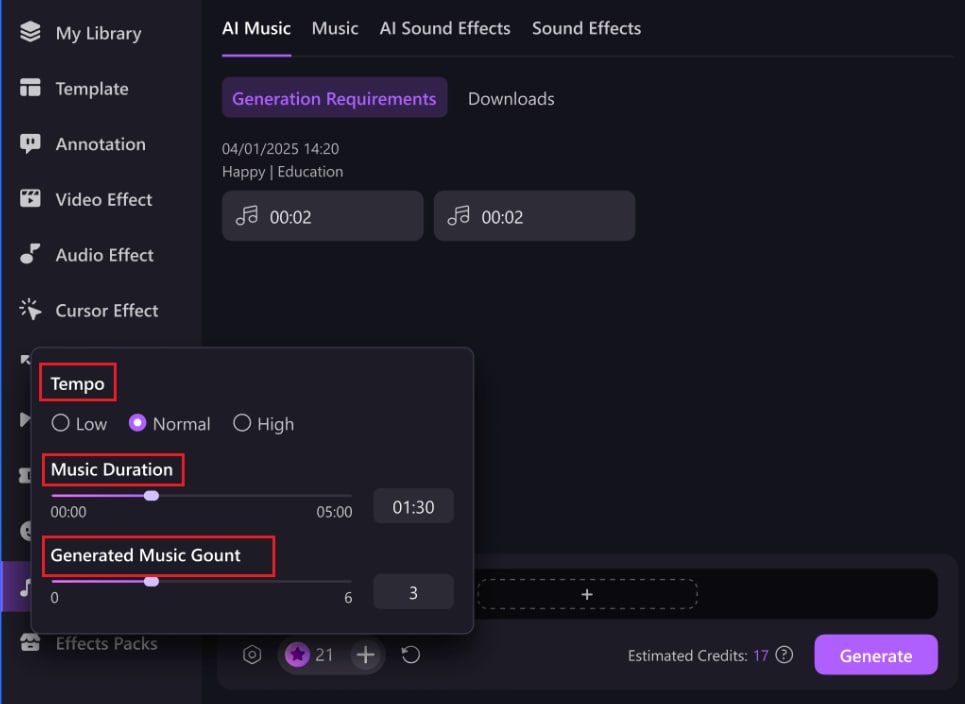Image resolution: width=965 pixels, height=704 pixels.
Task: Click the 04/01/2025 14:20 timestamp
Action: [x=281, y=148]
